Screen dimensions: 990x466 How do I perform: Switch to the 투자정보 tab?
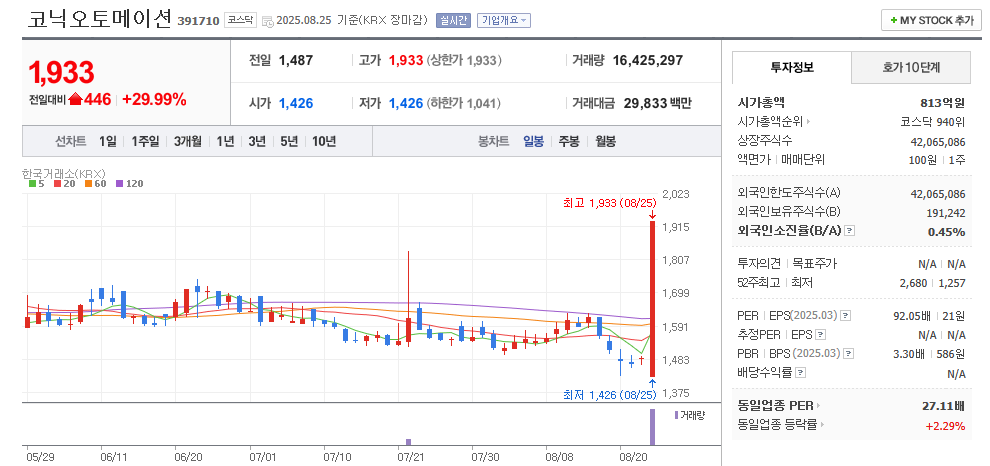tap(792, 68)
